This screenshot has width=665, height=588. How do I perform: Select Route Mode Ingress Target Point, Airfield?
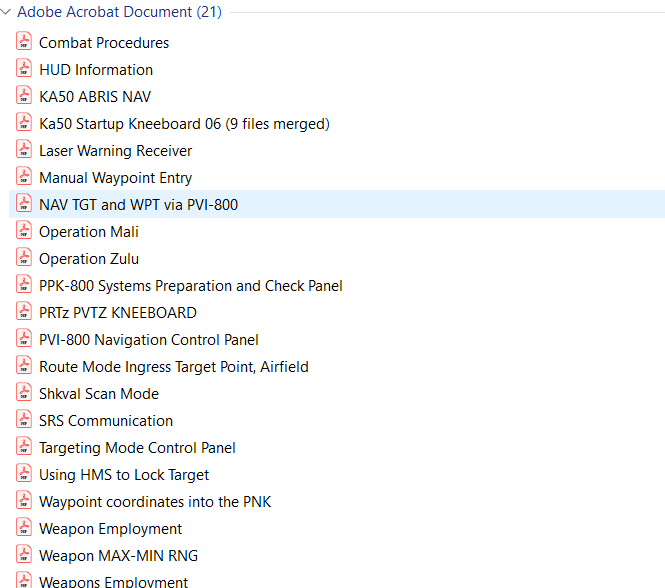(x=173, y=367)
